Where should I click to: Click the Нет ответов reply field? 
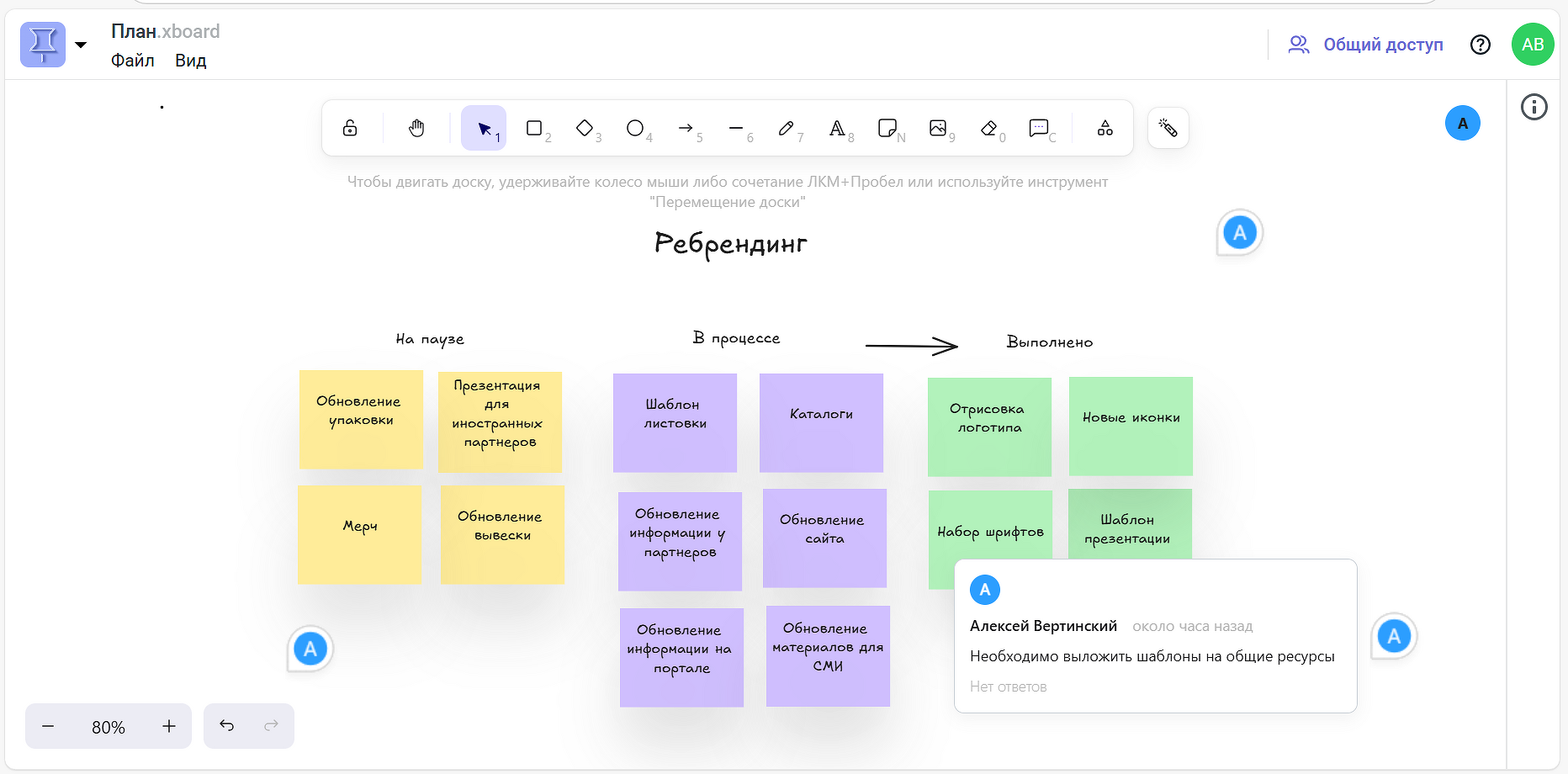coord(1009,687)
